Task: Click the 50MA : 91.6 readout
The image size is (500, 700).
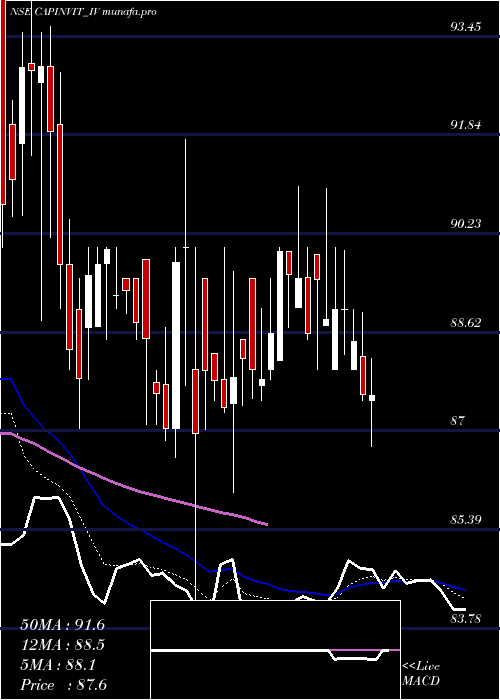Action: (62, 625)
